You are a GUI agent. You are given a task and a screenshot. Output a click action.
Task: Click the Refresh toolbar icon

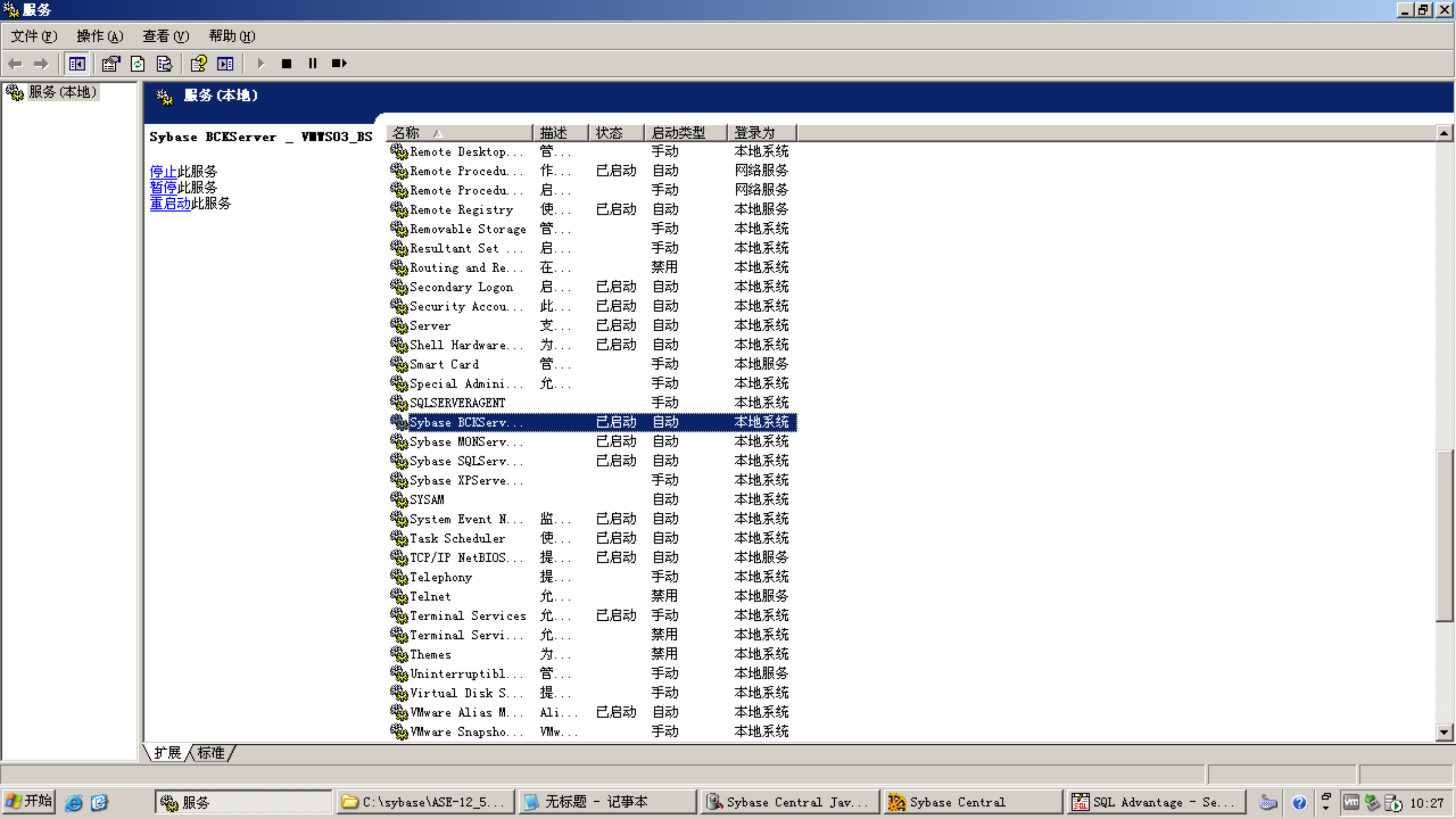(137, 64)
